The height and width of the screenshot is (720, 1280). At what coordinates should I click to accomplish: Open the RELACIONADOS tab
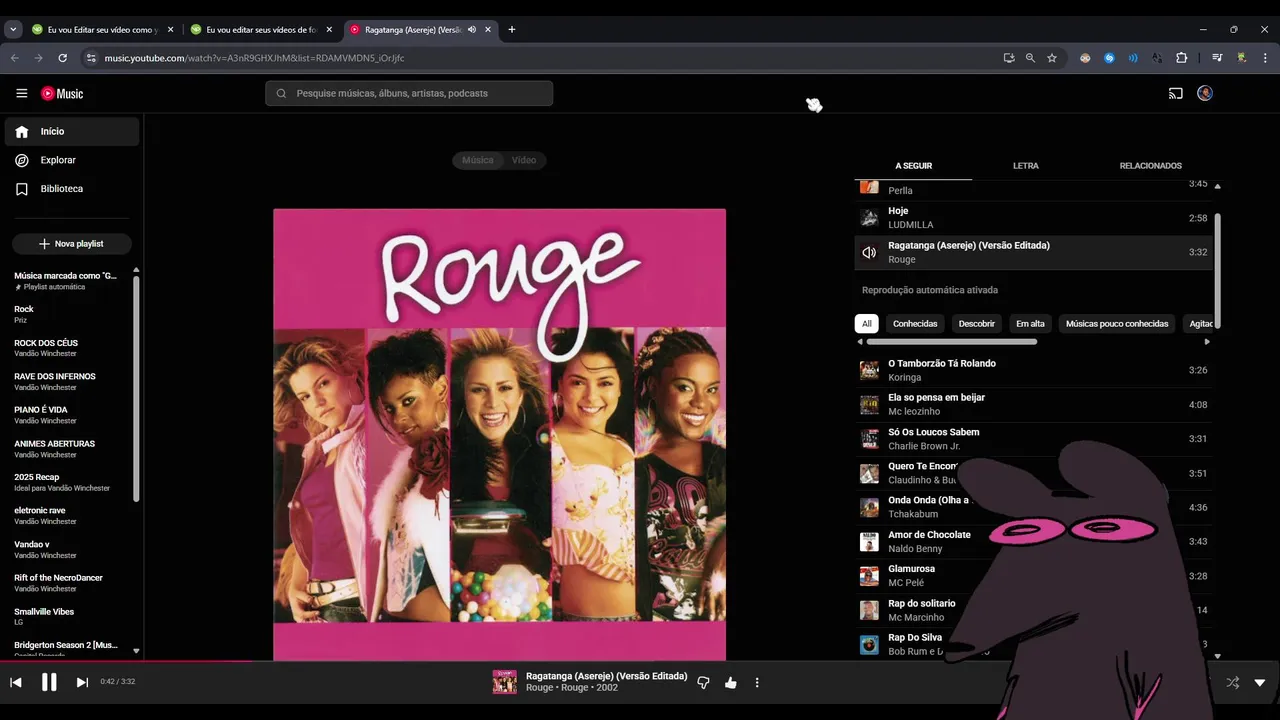(x=1151, y=166)
